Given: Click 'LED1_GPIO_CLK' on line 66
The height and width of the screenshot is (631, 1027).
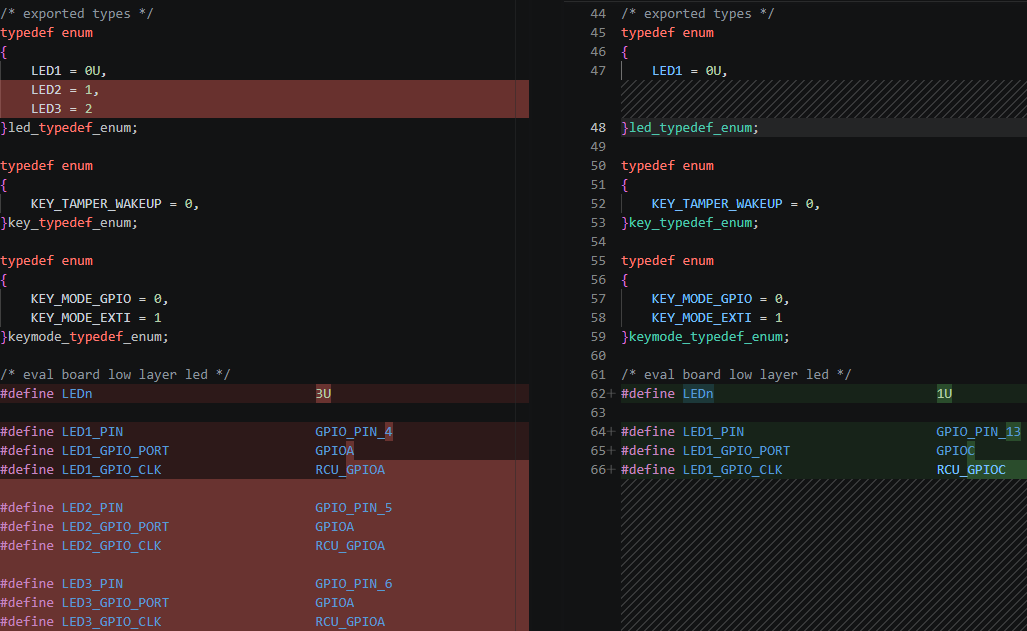Looking at the screenshot, I should 732,470.
